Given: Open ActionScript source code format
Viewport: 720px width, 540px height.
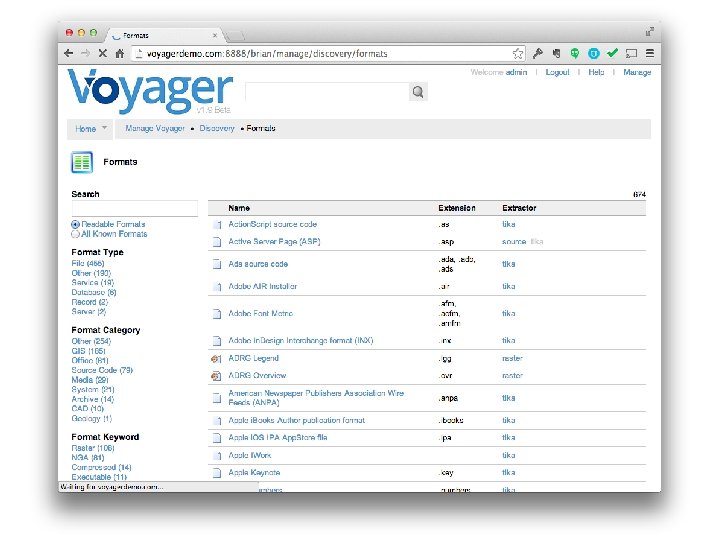Looking at the screenshot, I should [x=273, y=224].
